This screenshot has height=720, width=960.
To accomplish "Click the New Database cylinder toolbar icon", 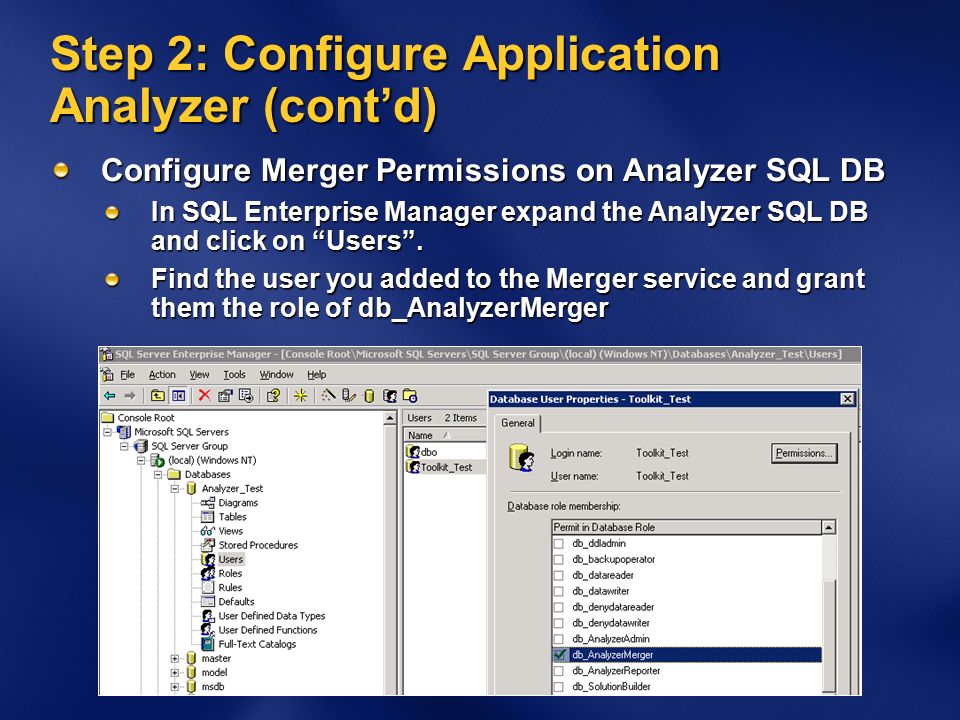I will coord(369,396).
